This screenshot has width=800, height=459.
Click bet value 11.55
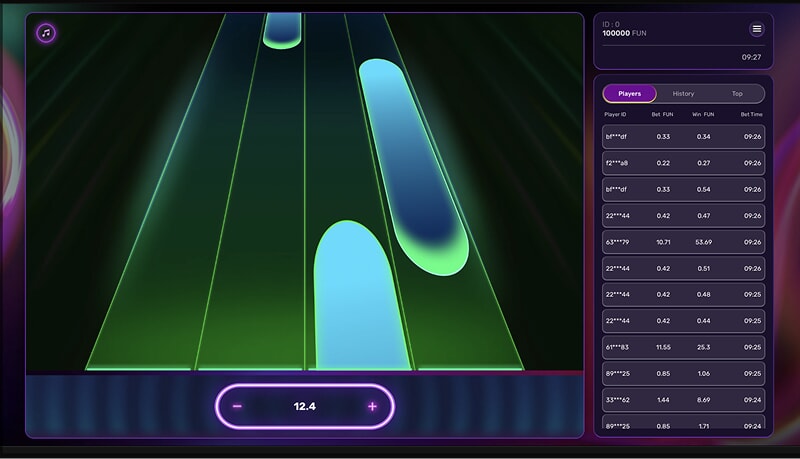tap(663, 347)
